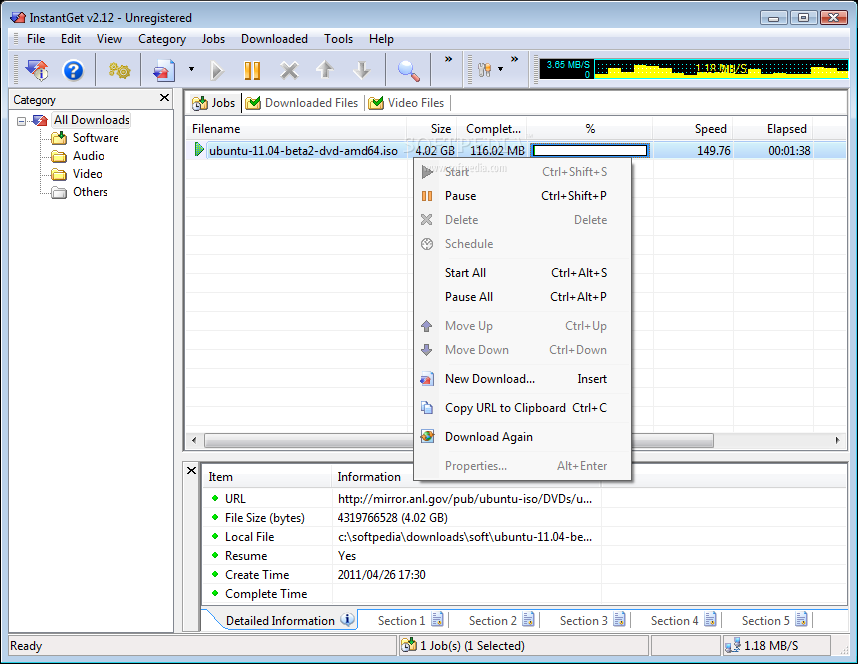Click the right arrow of horizontal scrollbar
The width and height of the screenshot is (858, 664).
pyautogui.click(x=837, y=440)
